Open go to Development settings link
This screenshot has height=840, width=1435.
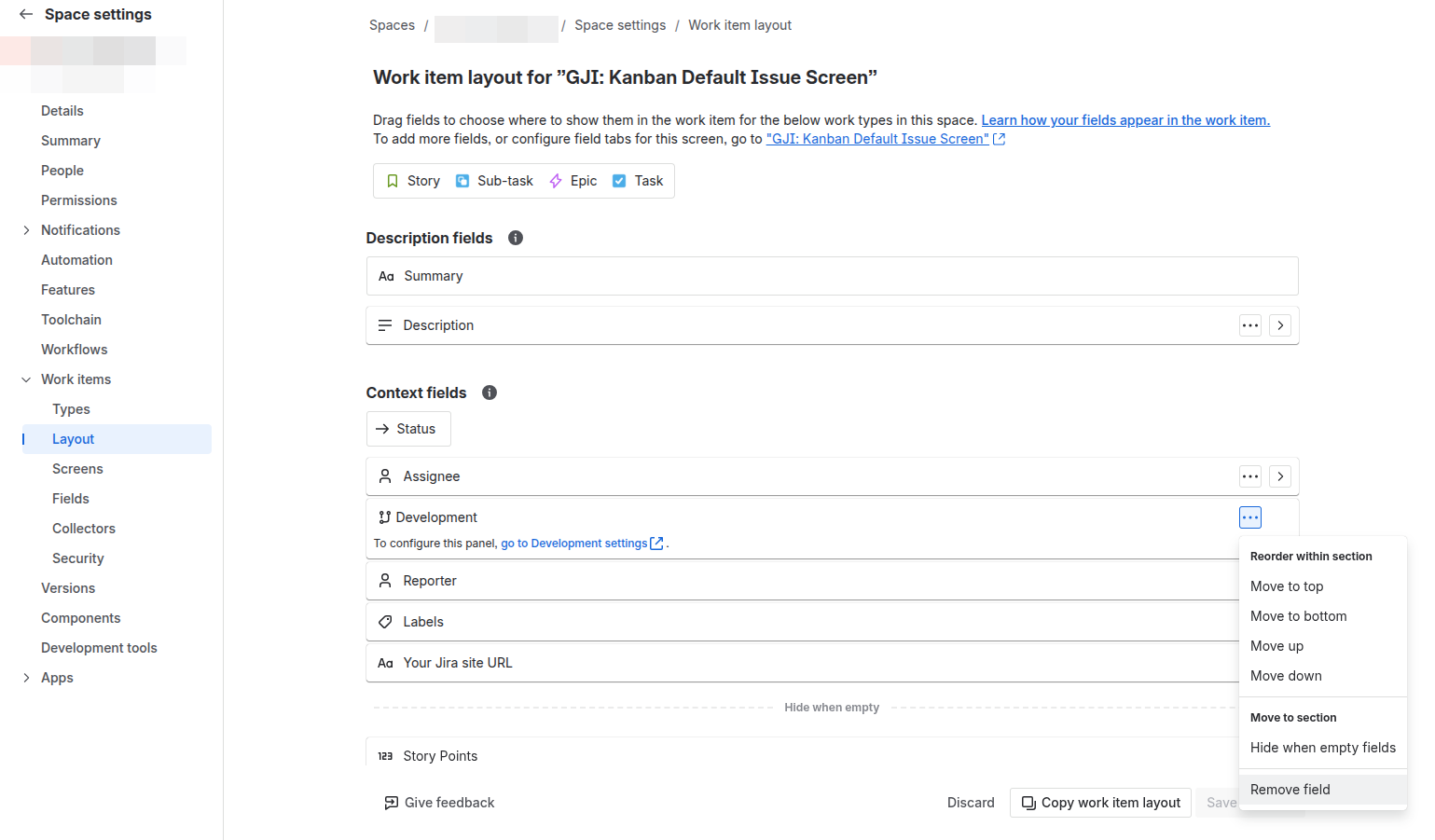pos(574,544)
